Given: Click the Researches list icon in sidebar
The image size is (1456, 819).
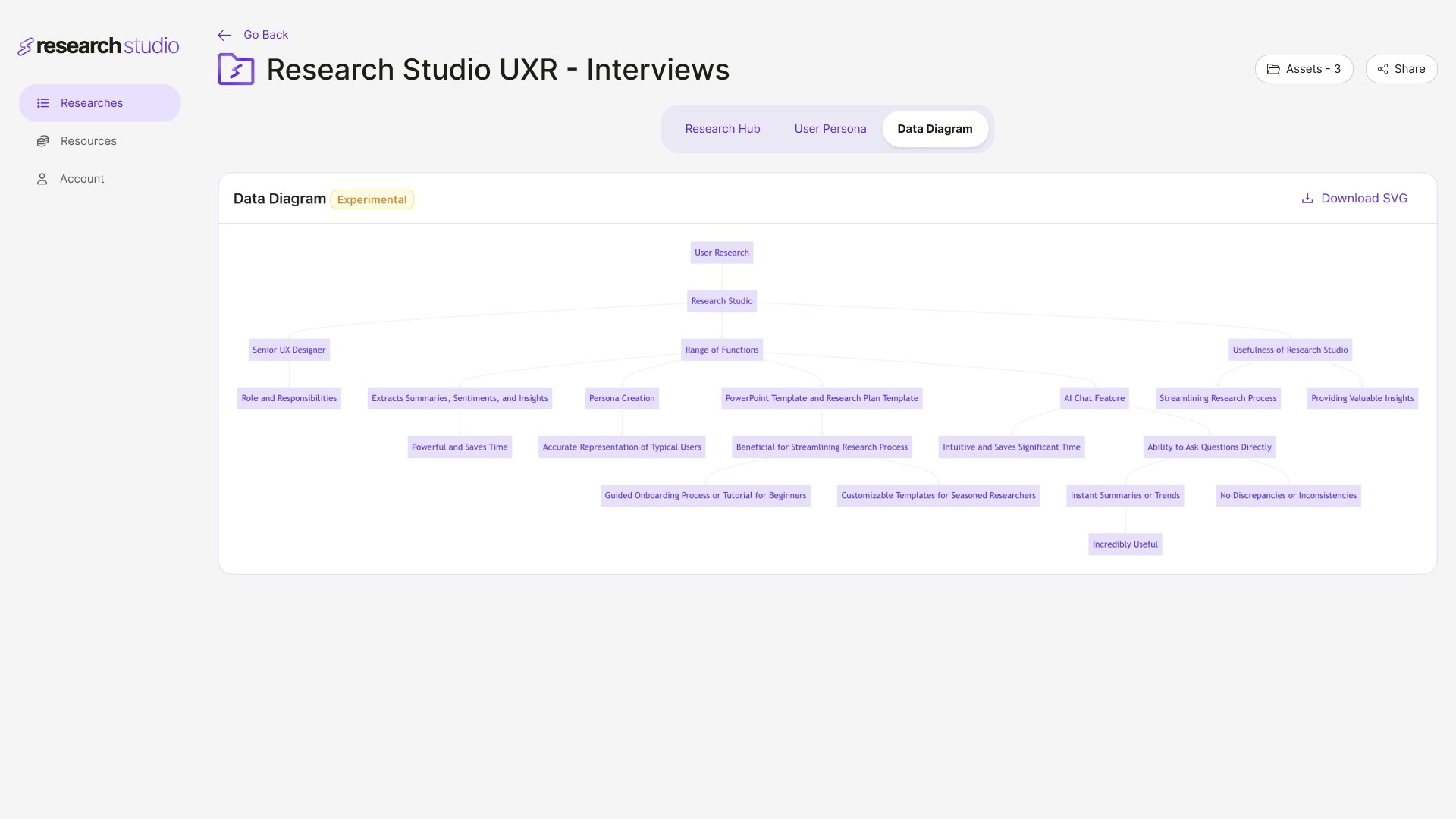Looking at the screenshot, I should pyautogui.click(x=43, y=103).
